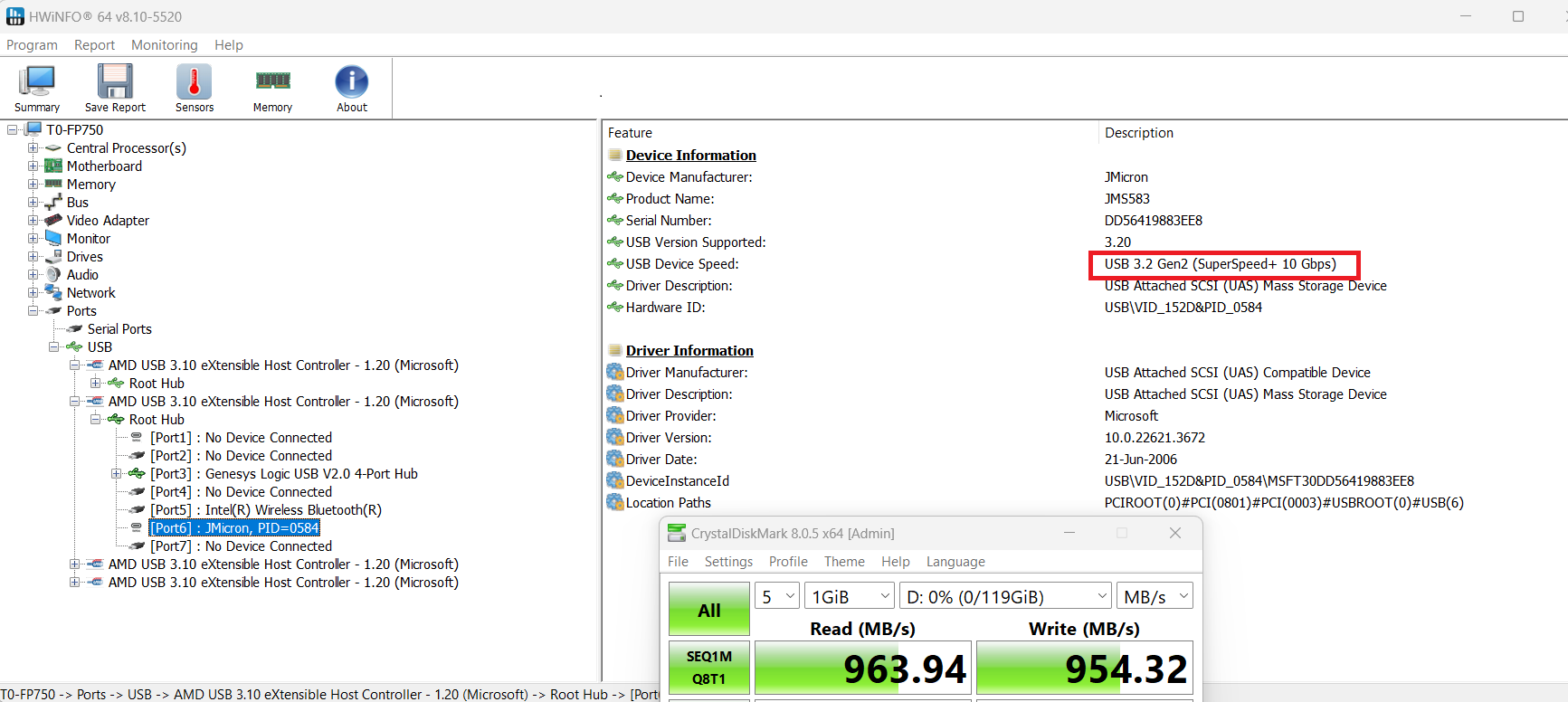Image resolution: width=1568 pixels, height=702 pixels.
Task: Open the D: drive selection dropdown
Action: pos(1005,596)
